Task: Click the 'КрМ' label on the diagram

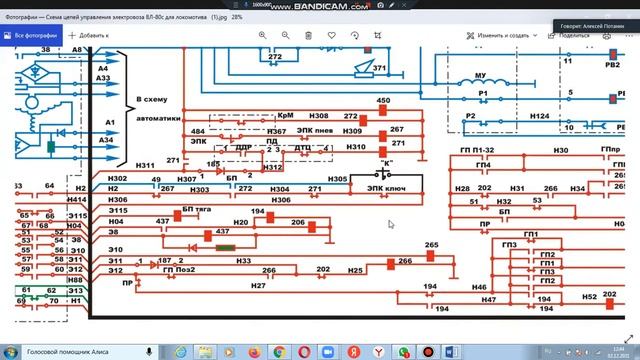Action: [x=285, y=116]
